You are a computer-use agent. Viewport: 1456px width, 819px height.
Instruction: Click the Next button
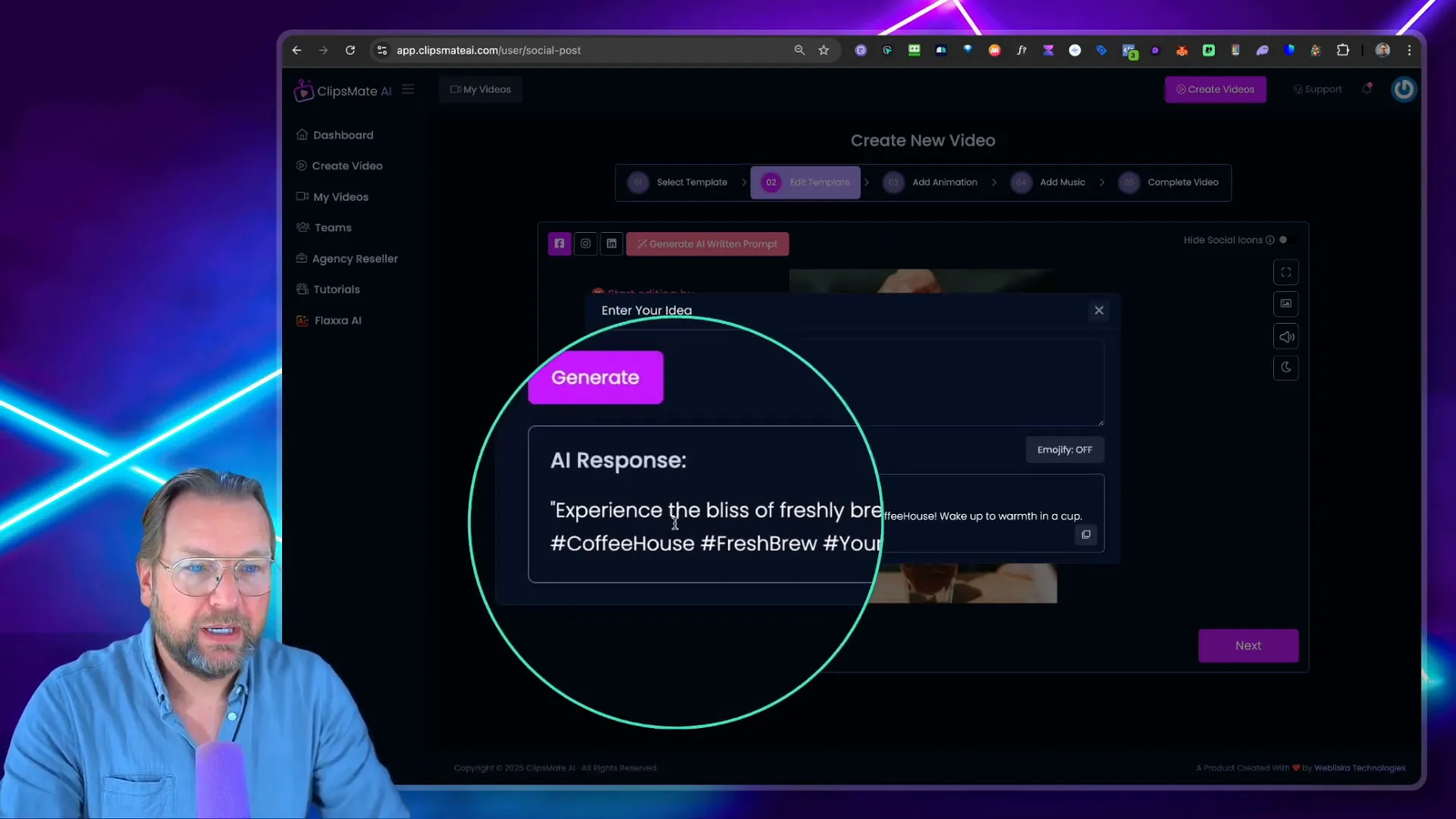(1248, 645)
